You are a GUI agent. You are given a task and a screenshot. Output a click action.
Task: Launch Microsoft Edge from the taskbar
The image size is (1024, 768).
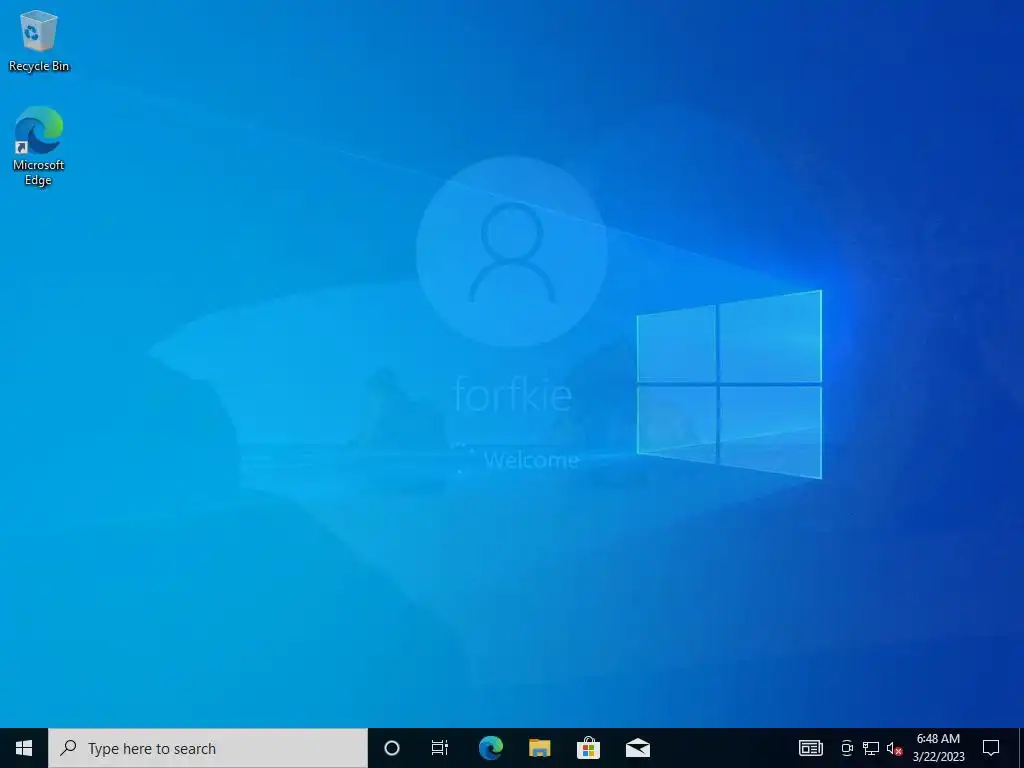[490, 748]
